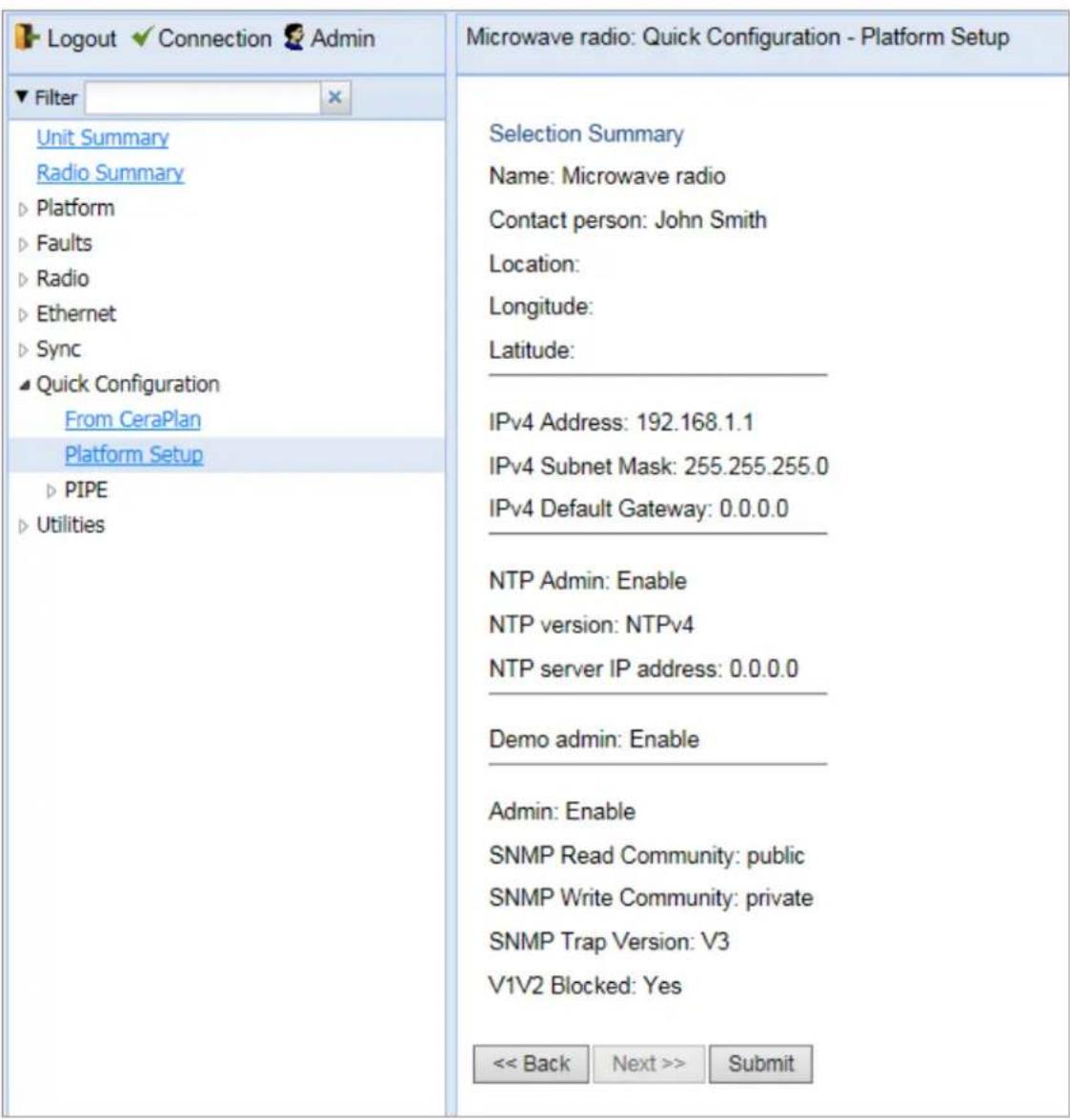Expand the Sync tree node arrow
Image resolution: width=1070 pixels, height=1120 pixels.
point(23,350)
